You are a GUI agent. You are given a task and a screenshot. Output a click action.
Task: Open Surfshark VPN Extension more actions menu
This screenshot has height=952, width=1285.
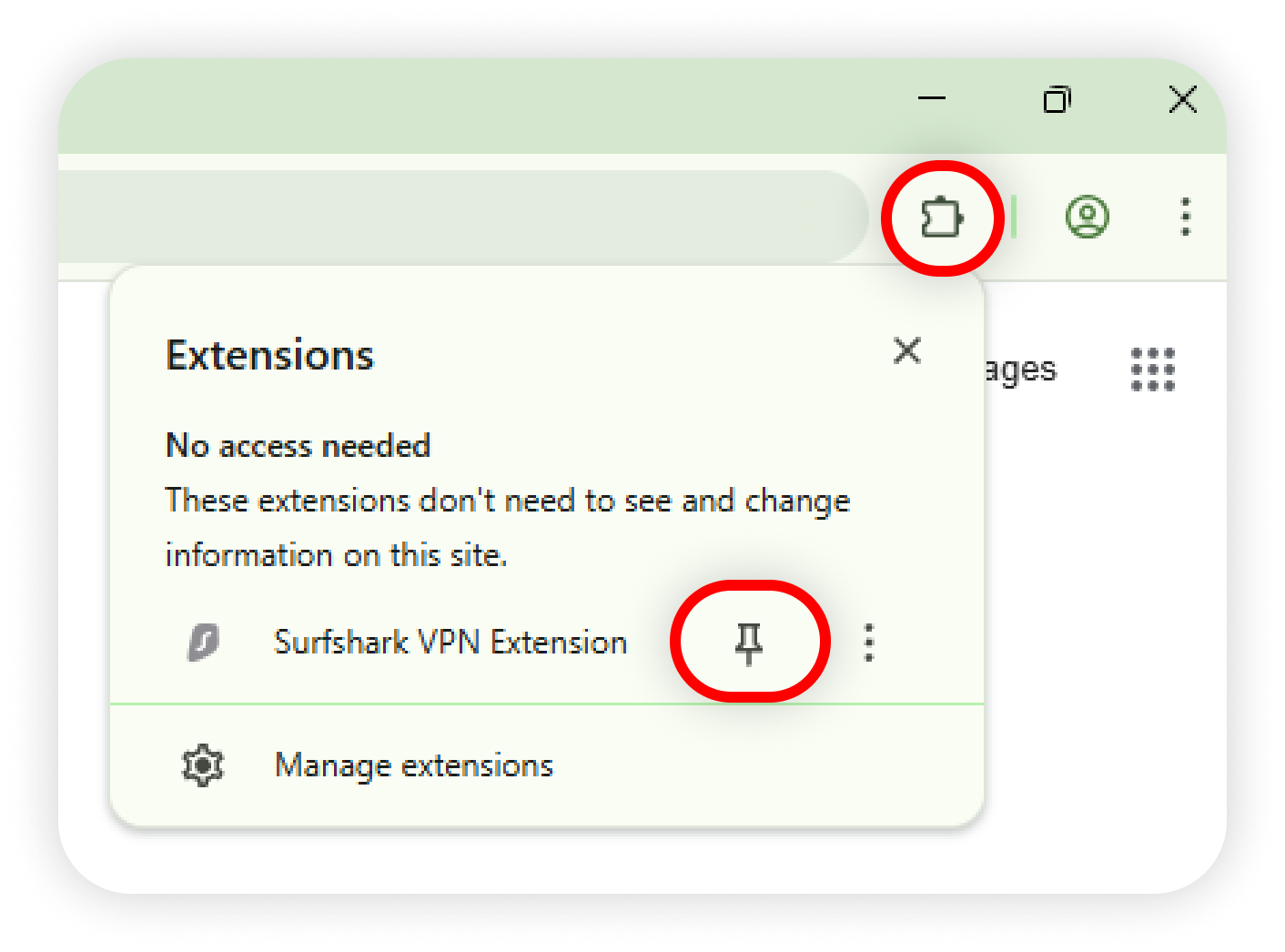coord(869,643)
